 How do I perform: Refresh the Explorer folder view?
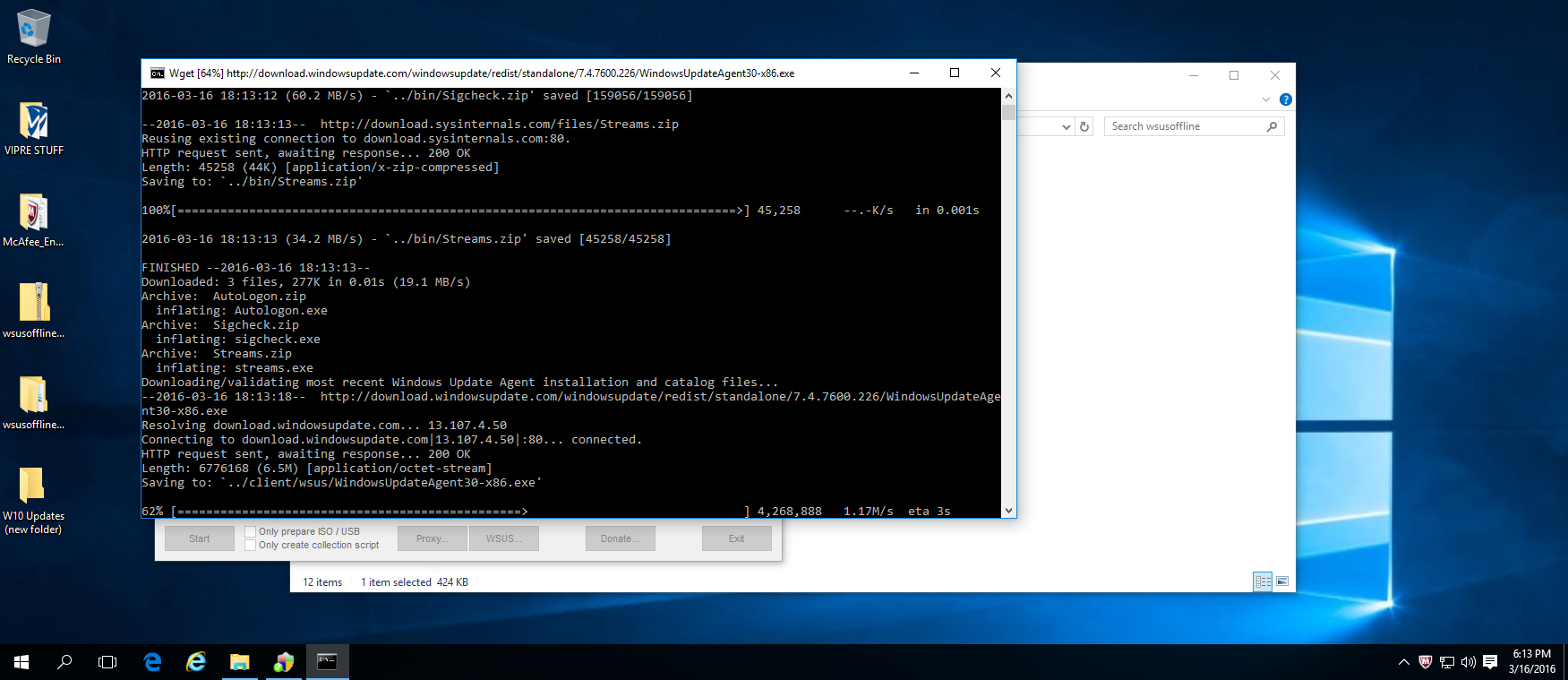pyautogui.click(x=1084, y=127)
